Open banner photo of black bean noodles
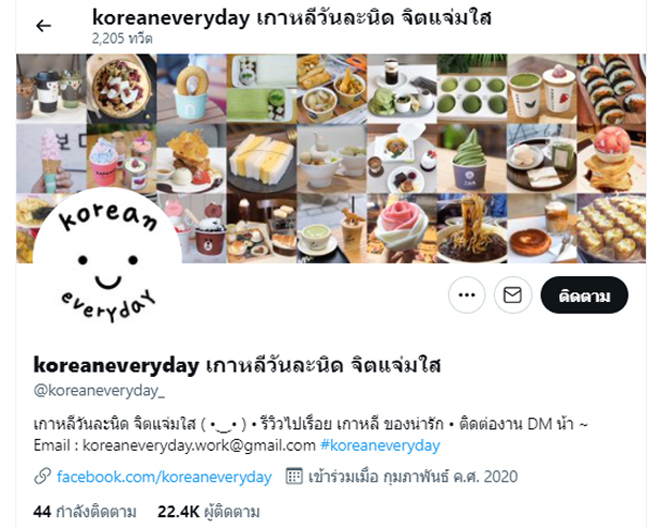The width and height of the screenshot is (660, 529). pos(471,229)
